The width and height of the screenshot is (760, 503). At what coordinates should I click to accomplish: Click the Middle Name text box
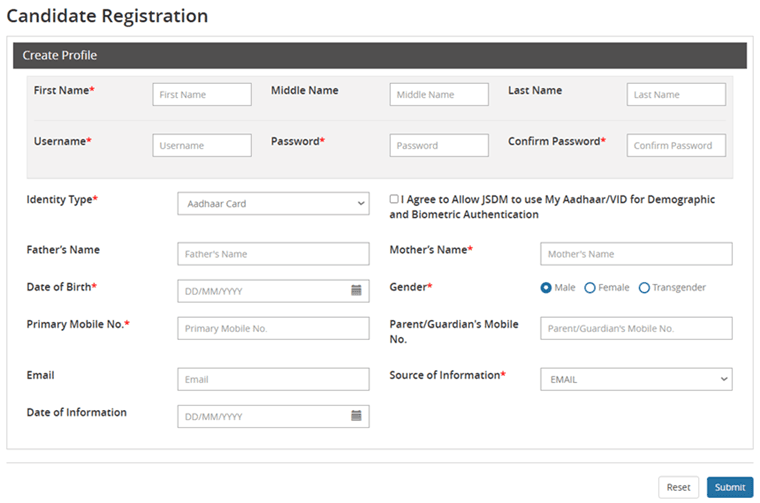(439, 95)
